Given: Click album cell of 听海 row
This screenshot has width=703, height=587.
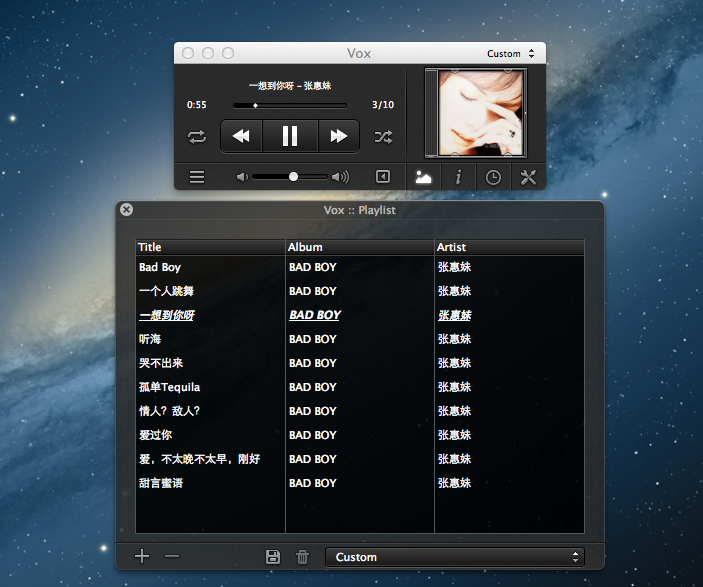Looking at the screenshot, I should pyautogui.click(x=312, y=339).
